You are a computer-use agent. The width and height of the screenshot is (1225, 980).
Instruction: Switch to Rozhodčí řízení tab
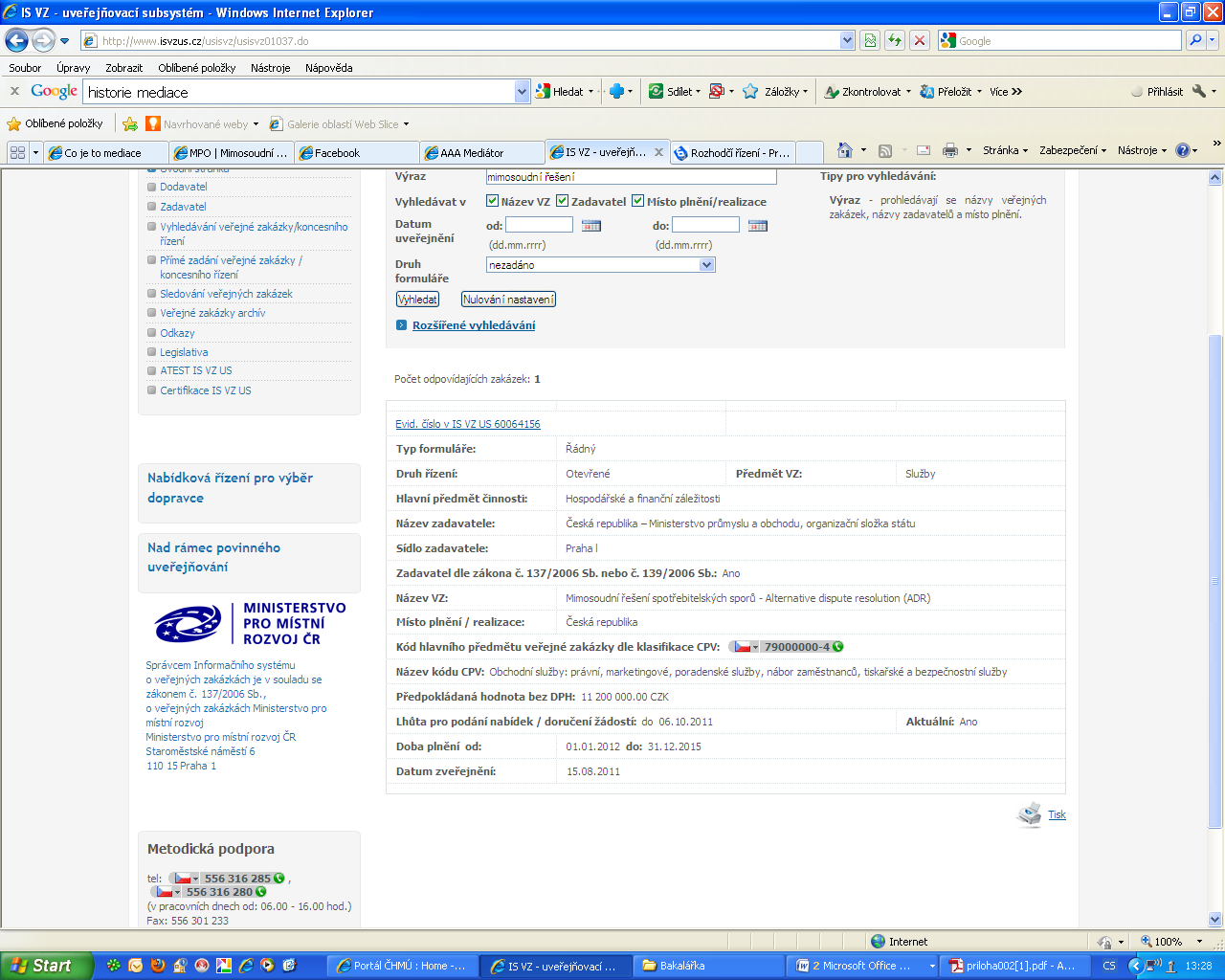(x=732, y=153)
